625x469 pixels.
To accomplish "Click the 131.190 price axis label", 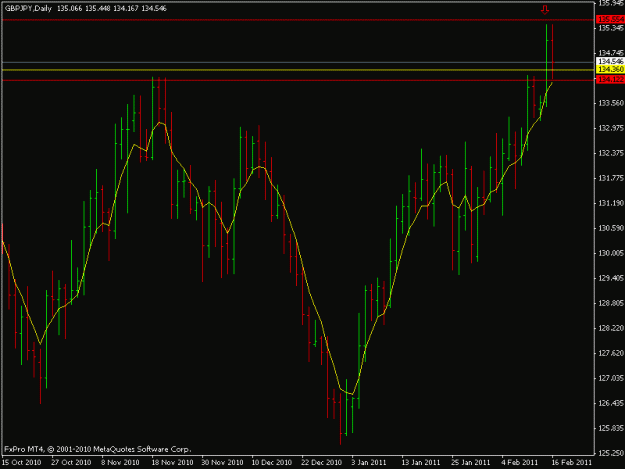I will pos(611,203).
